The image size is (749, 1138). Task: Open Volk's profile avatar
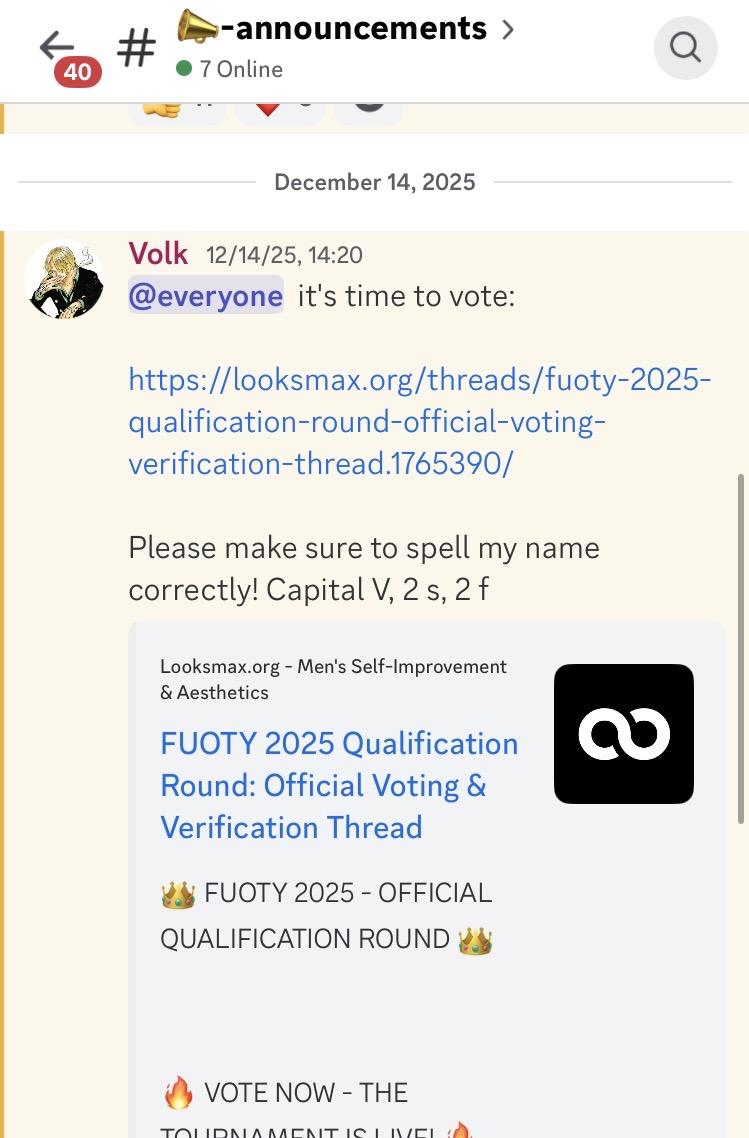(x=64, y=280)
